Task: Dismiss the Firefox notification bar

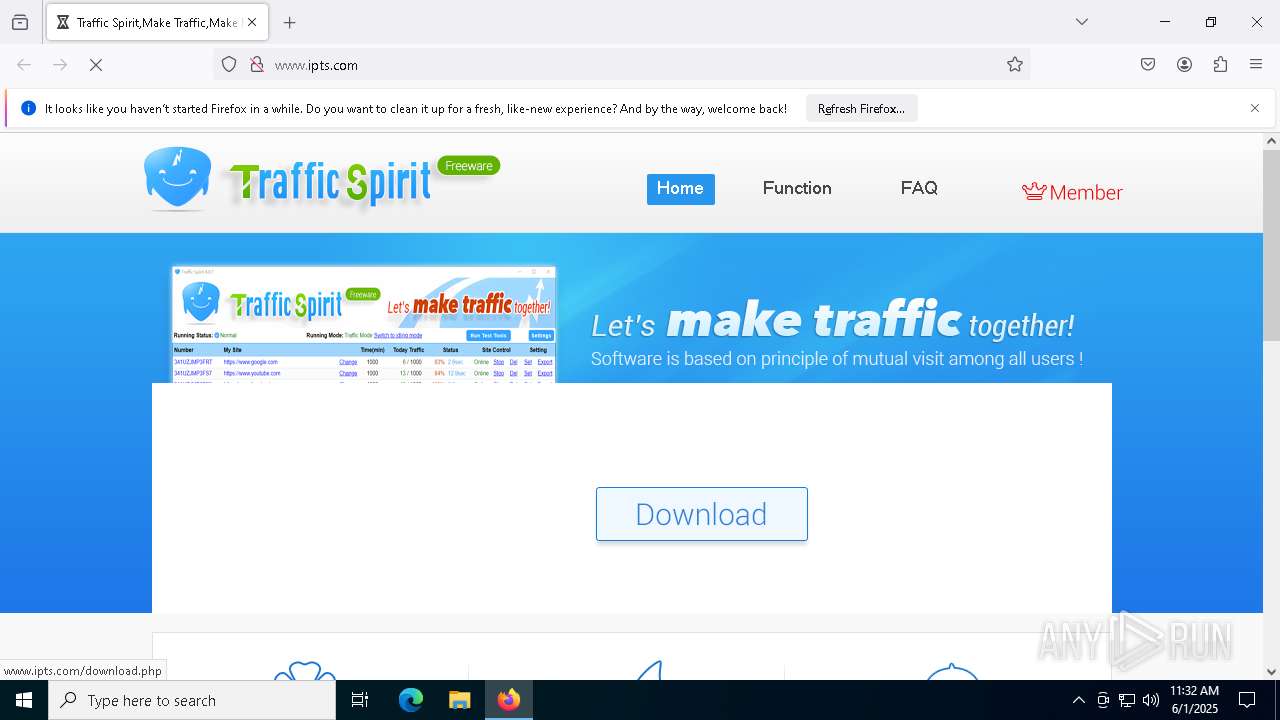Action: (1255, 108)
